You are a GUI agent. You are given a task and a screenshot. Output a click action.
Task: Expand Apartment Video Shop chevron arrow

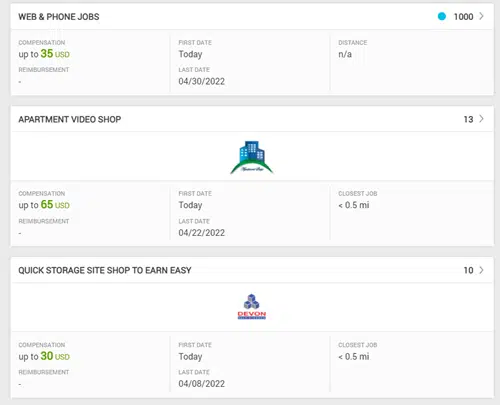coord(481,119)
